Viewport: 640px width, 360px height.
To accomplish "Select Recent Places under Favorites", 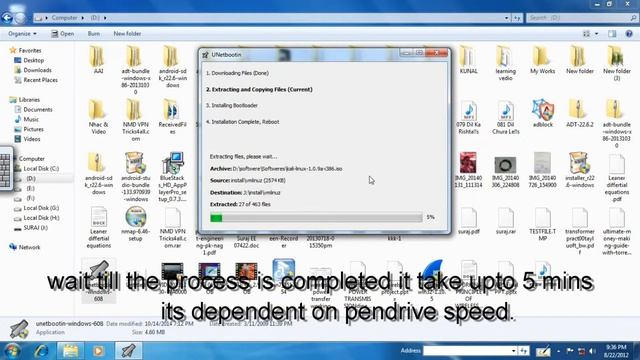I will (36, 80).
